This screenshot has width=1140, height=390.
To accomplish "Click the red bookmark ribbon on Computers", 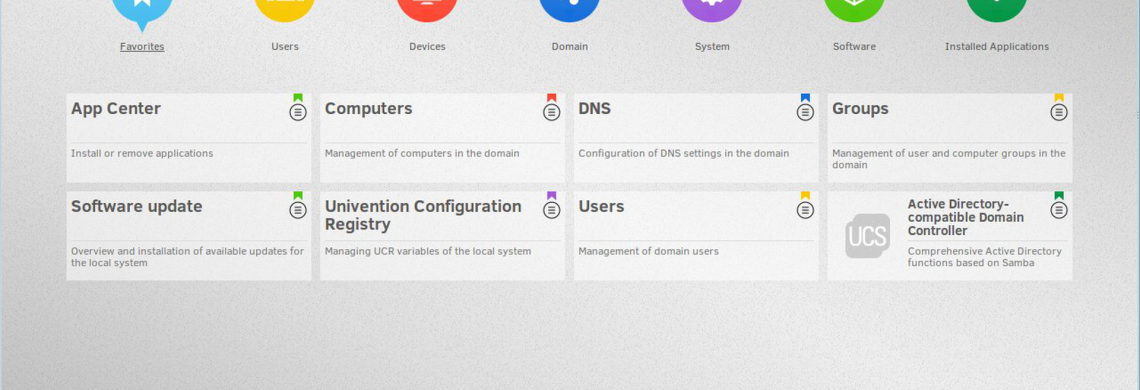I will point(552,98).
